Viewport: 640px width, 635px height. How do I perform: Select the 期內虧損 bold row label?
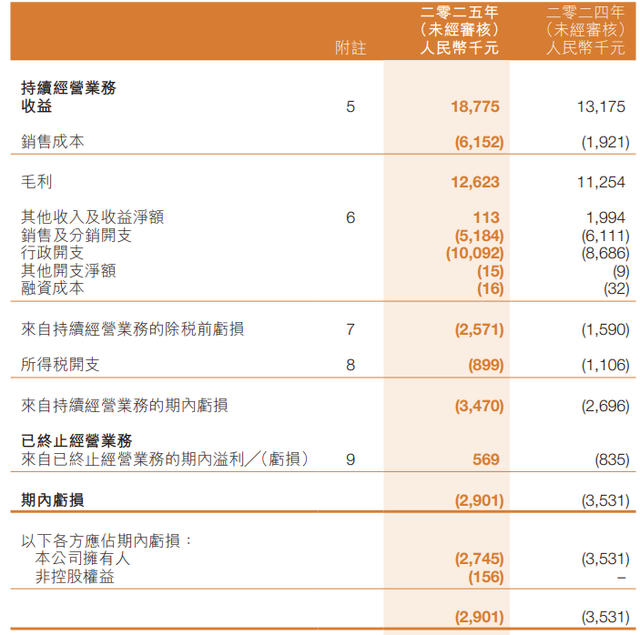tap(53, 498)
